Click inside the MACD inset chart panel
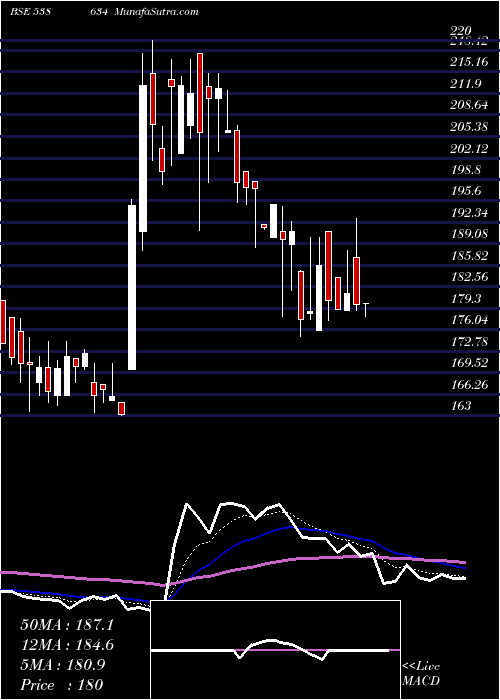The height and width of the screenshot is (700, 500). pos(275,650)
